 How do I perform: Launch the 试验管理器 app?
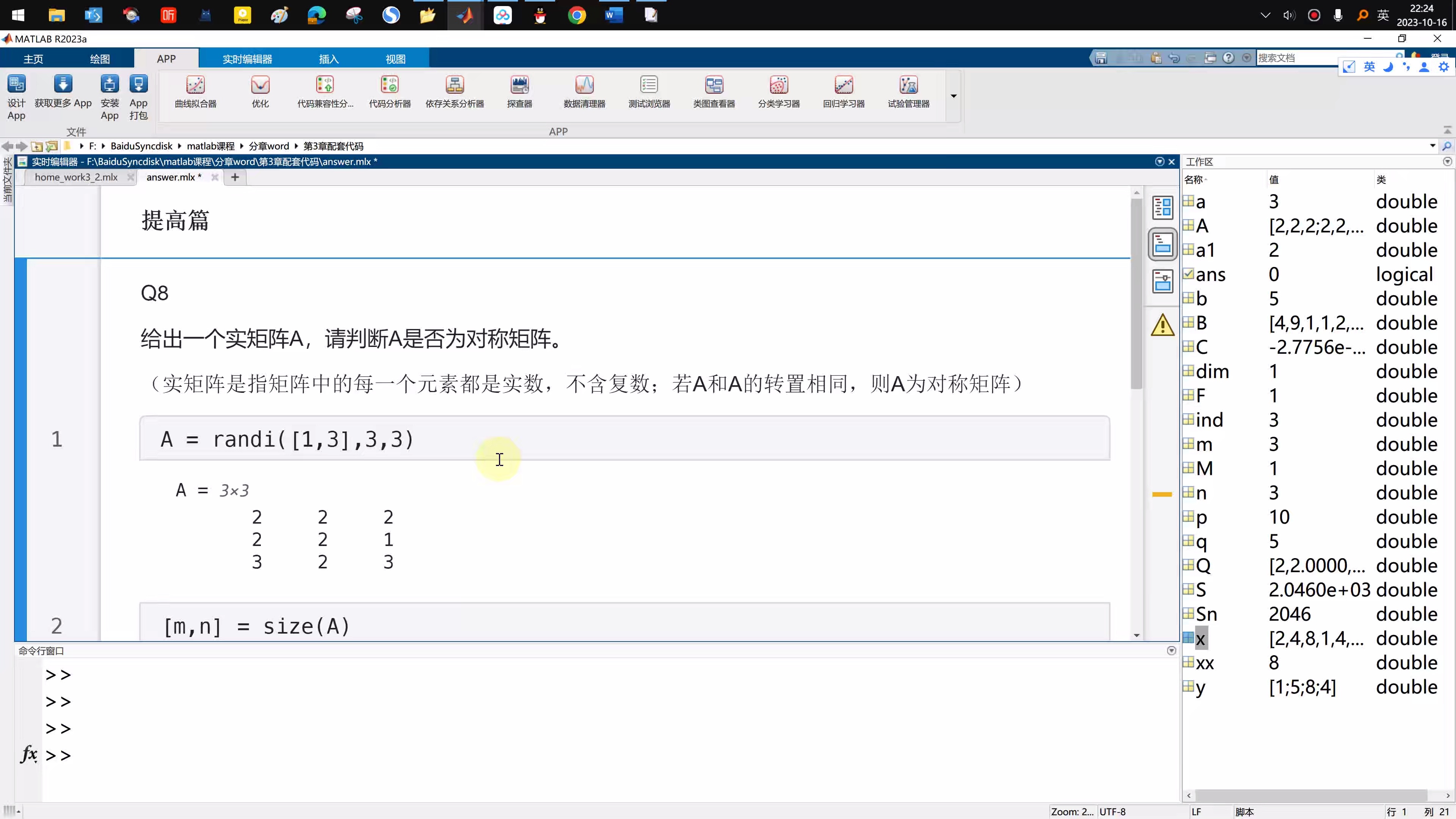click(x=907, y=92)
